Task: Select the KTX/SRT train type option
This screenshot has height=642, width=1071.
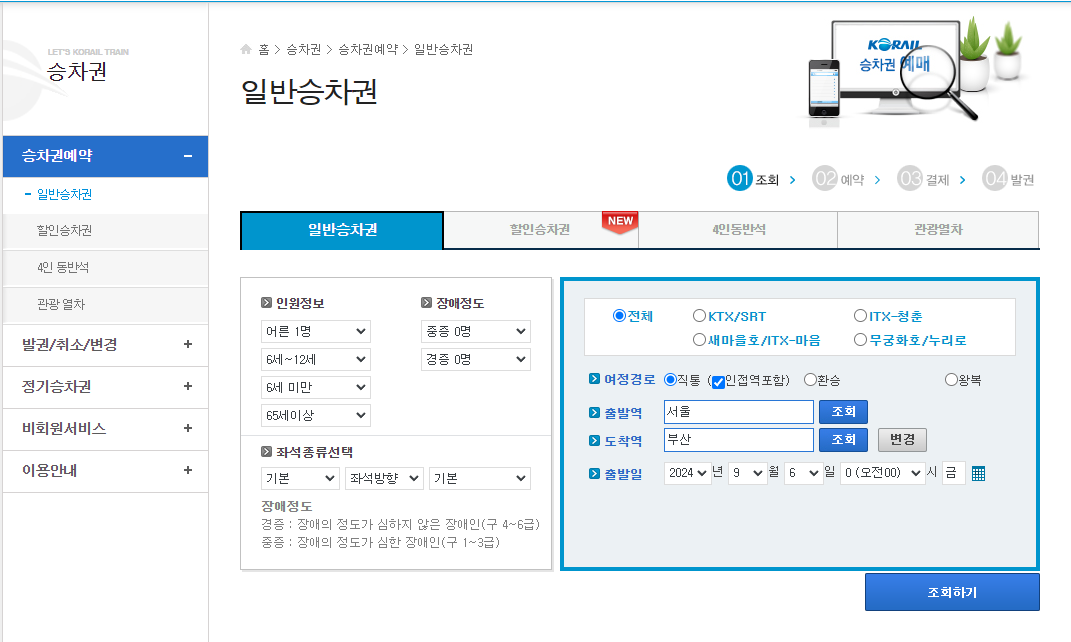Action: (699, 315)
